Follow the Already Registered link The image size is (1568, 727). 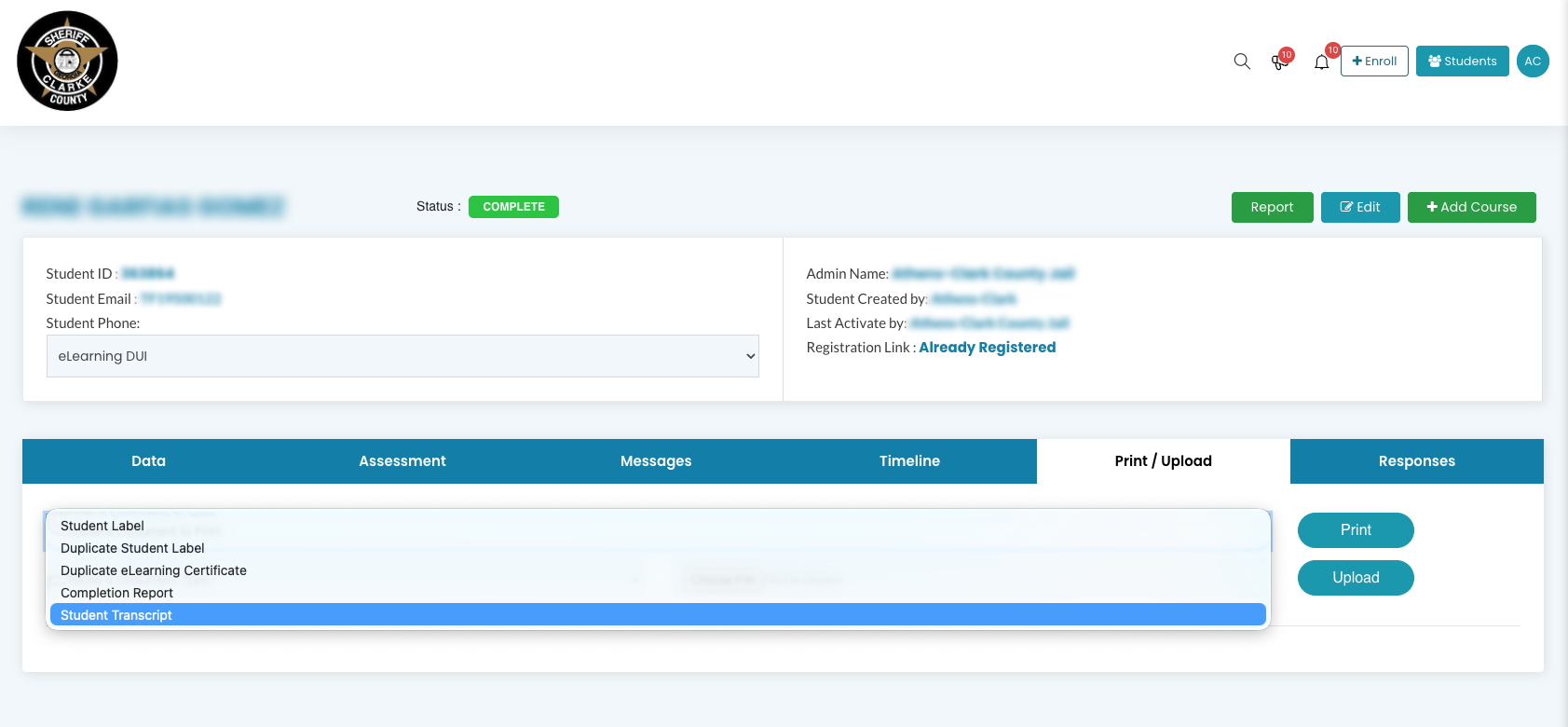coord(987,348)
